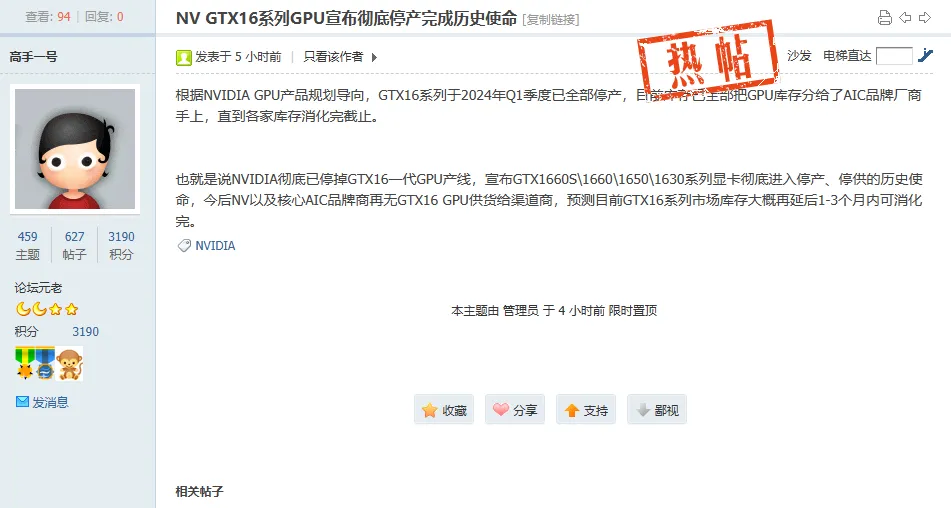Click the green striped medal badge
Image resolution: width=951 pixels, height=508 pixels.
click(25, 364)
